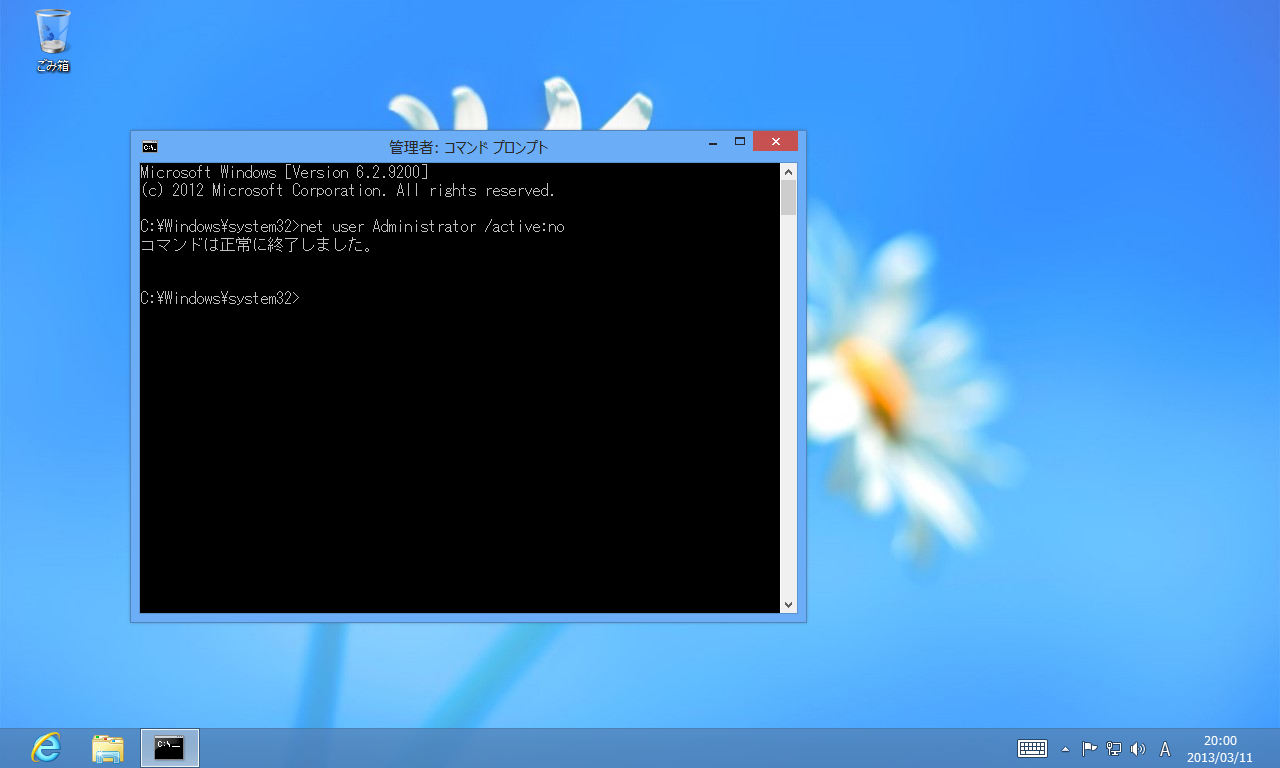Screen dimensions: 1280x768
Task: Toggle the IME input mode 'A' indicator
Action: tap(1165, 748)
